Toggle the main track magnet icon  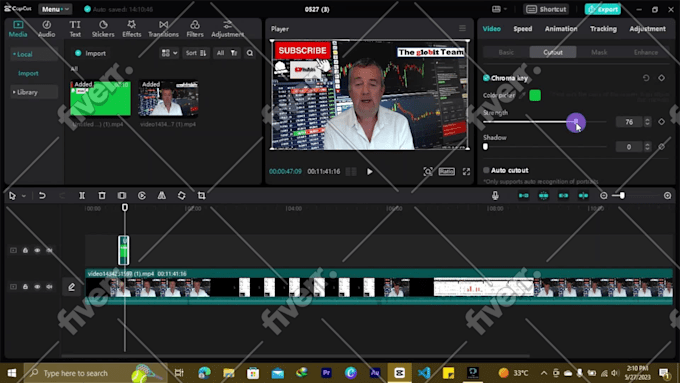523,196
